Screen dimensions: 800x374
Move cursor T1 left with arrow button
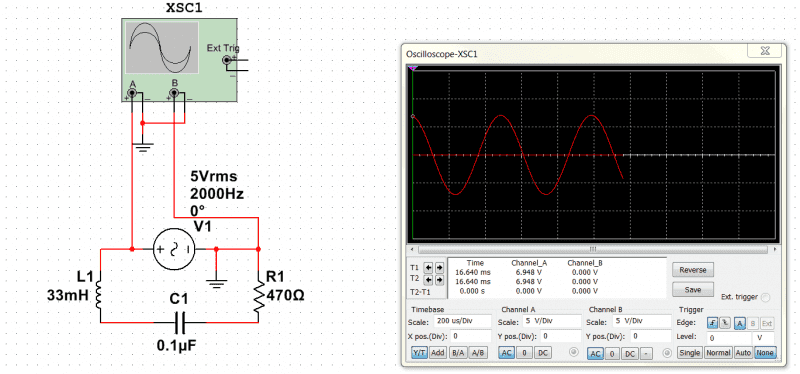tap(428, 267)
